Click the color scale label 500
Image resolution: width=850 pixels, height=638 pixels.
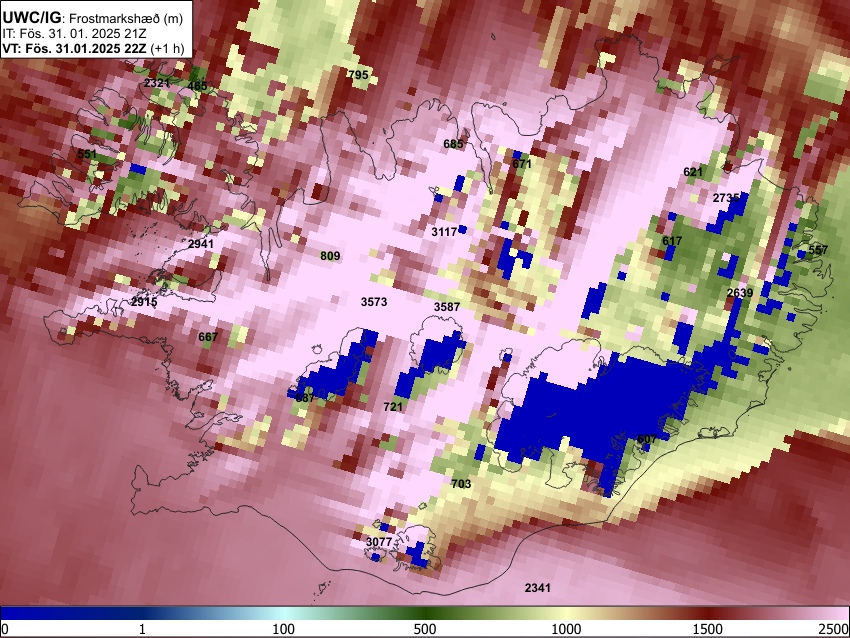425,629
